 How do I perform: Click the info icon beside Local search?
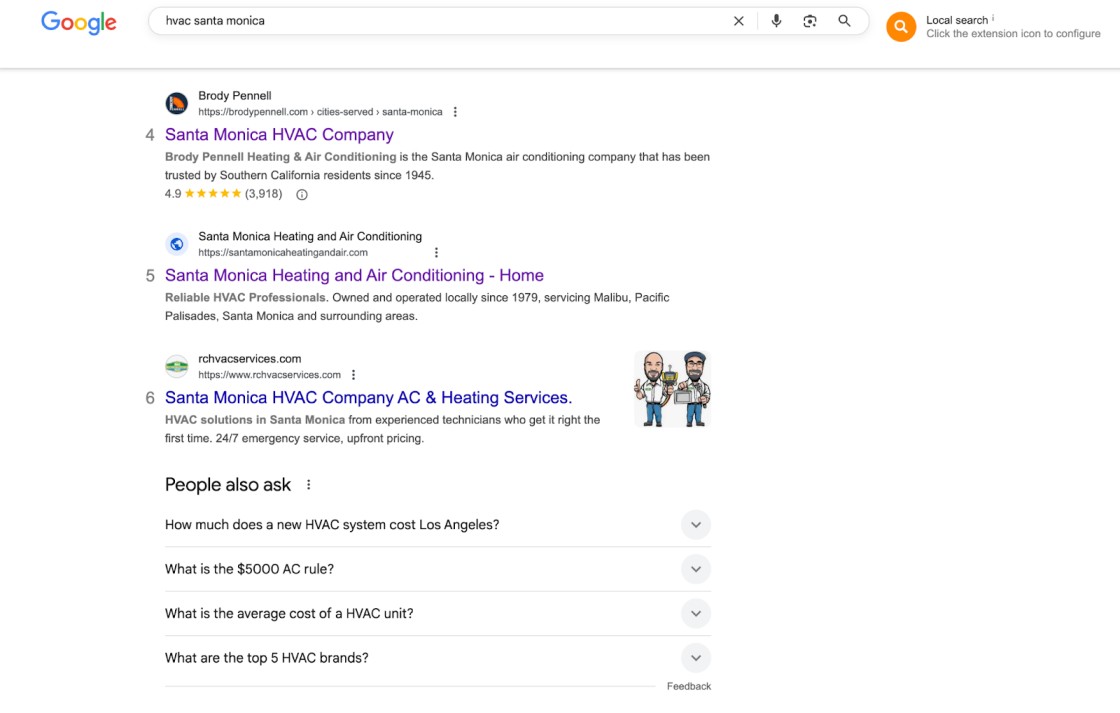click(x=993, y=18)
